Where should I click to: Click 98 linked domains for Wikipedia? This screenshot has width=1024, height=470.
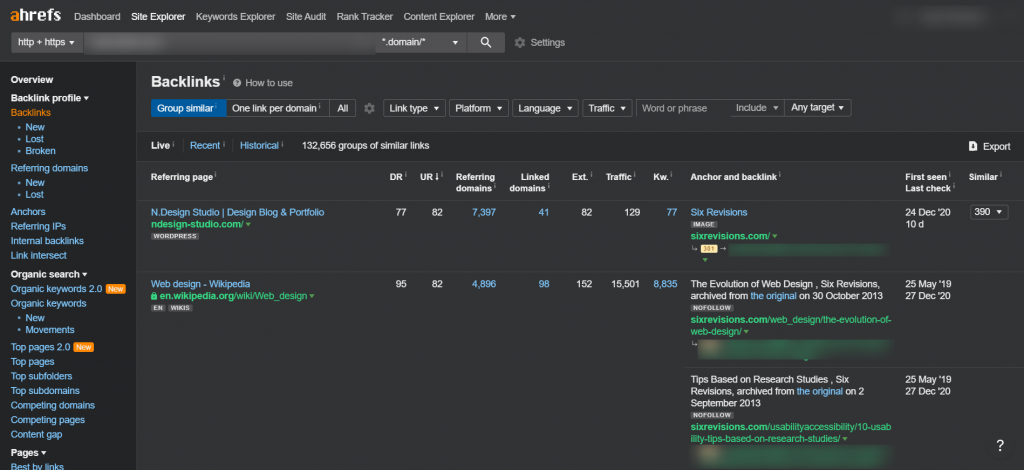[x=543, y=284]
